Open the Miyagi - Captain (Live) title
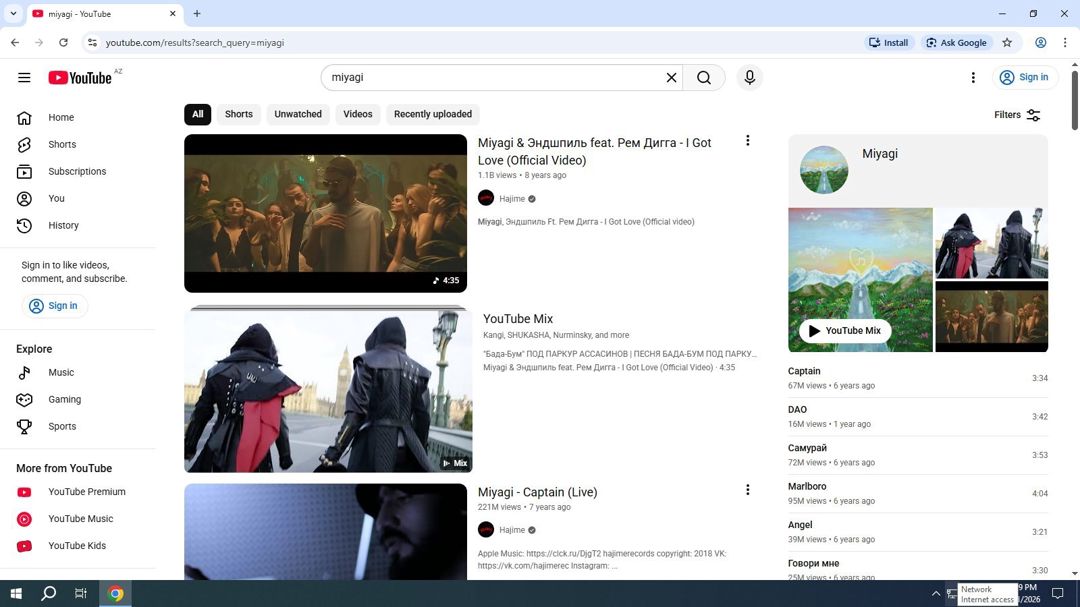The image size is (1080, 607). 537,492
